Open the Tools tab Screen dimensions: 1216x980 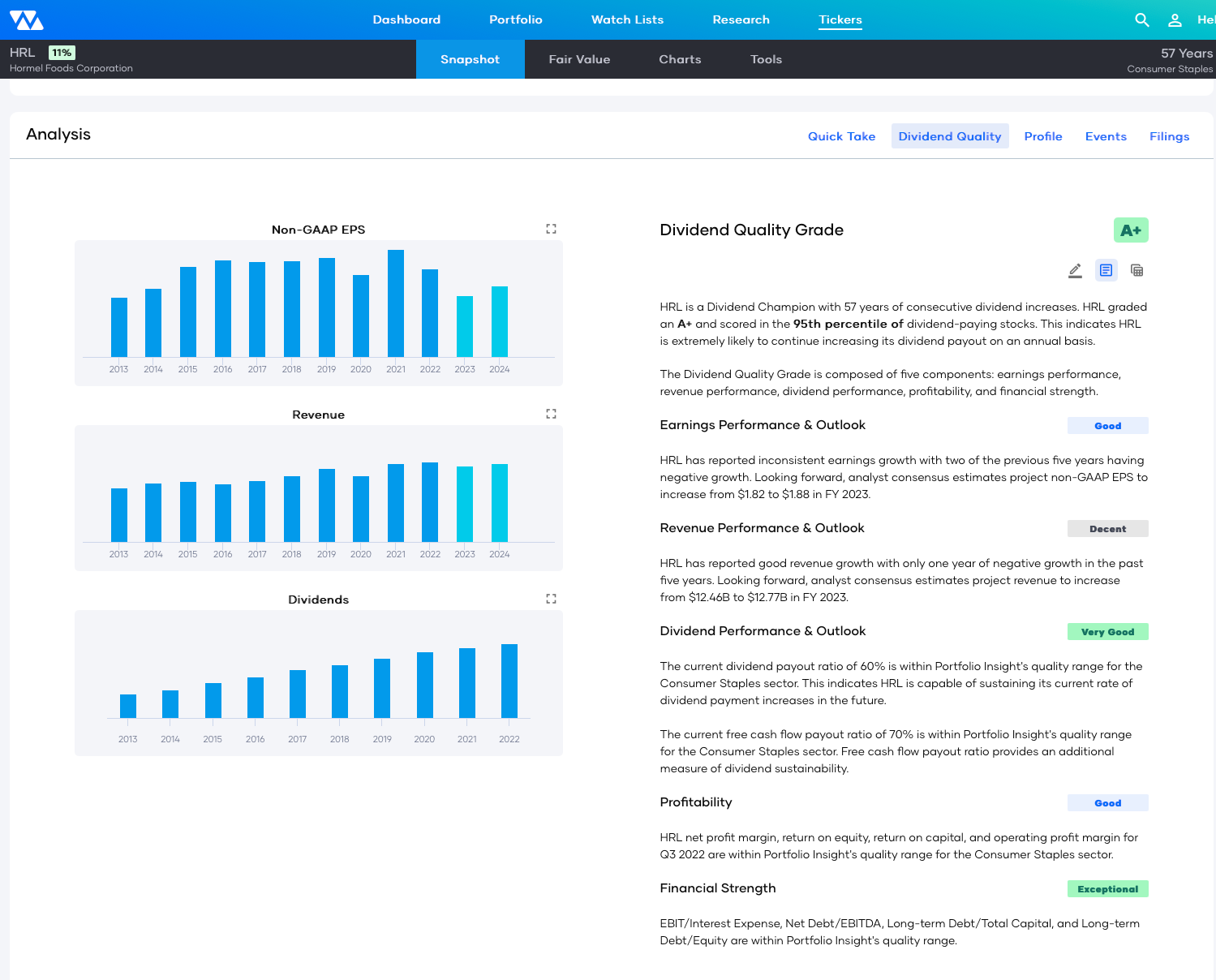point(766,58)
